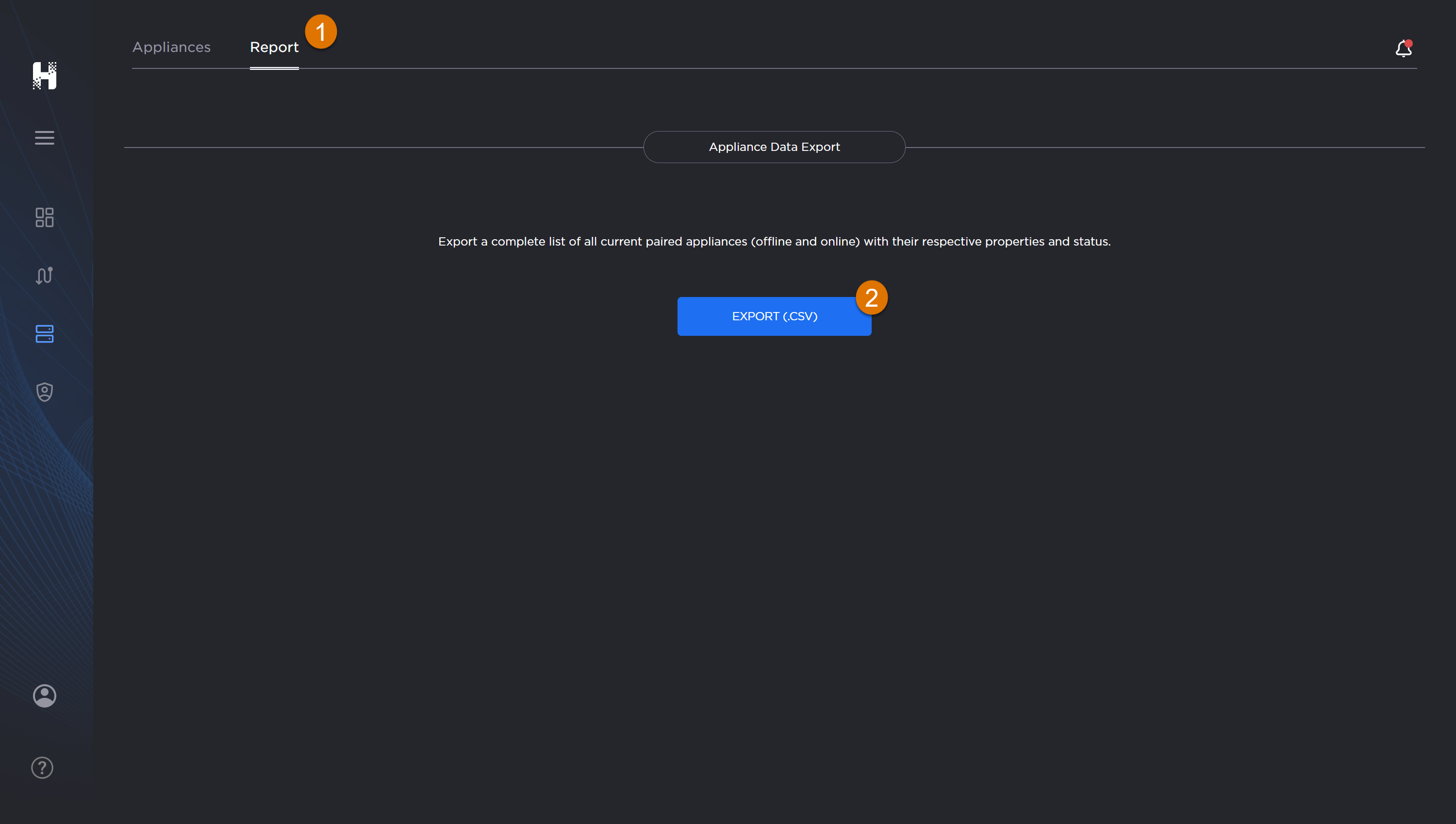Viewport: 1456px width, 824px height.
Task: Expand the sidebar hamburger menu
Action: click(x=44, y=137)
